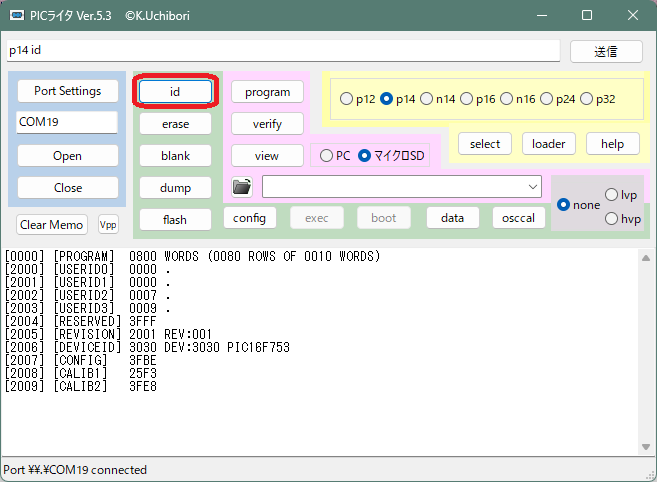
Task: Choose the n16 radio option
Action: click(x=507, y=99)
